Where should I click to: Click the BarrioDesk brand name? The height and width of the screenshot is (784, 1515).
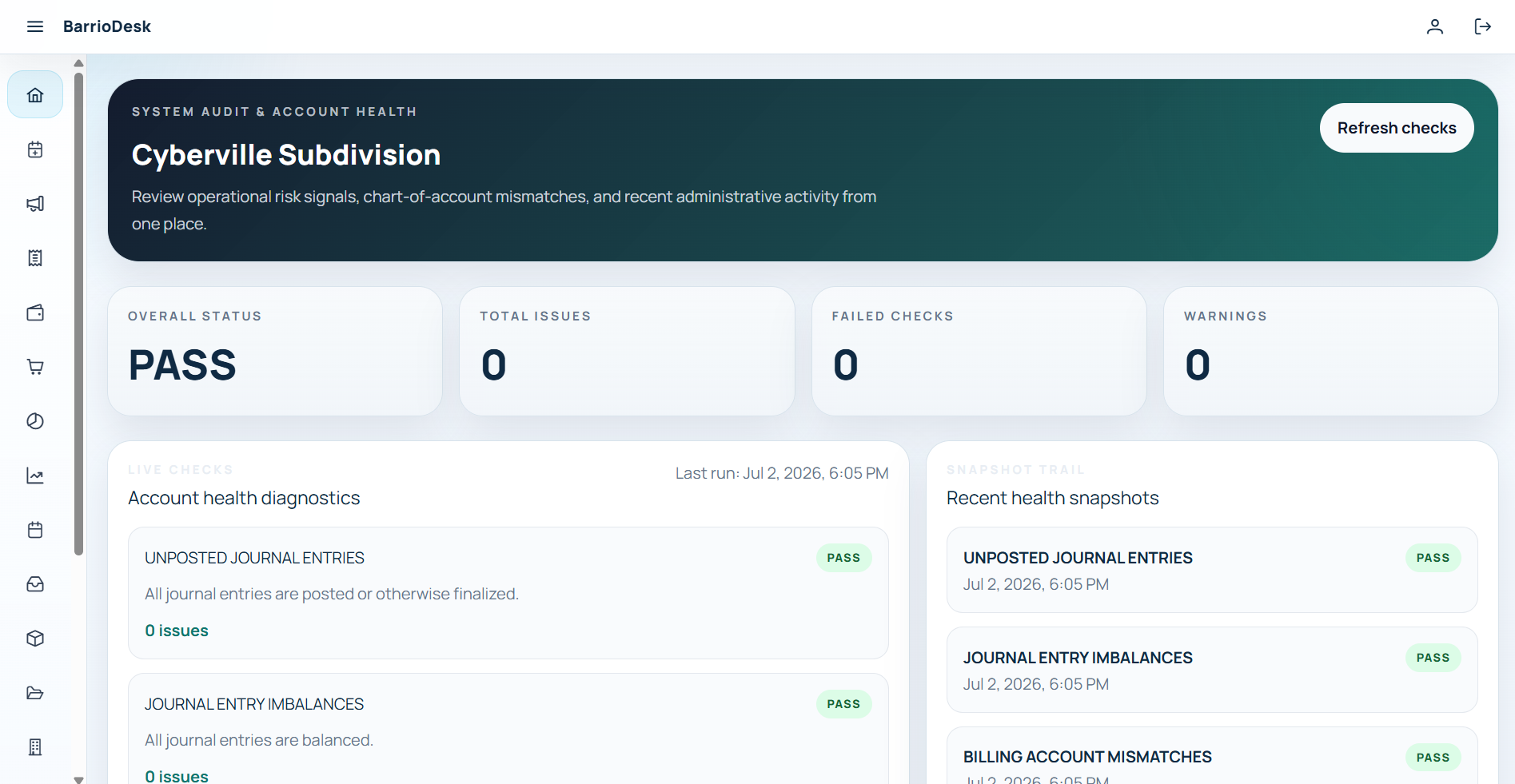point(107,26)
